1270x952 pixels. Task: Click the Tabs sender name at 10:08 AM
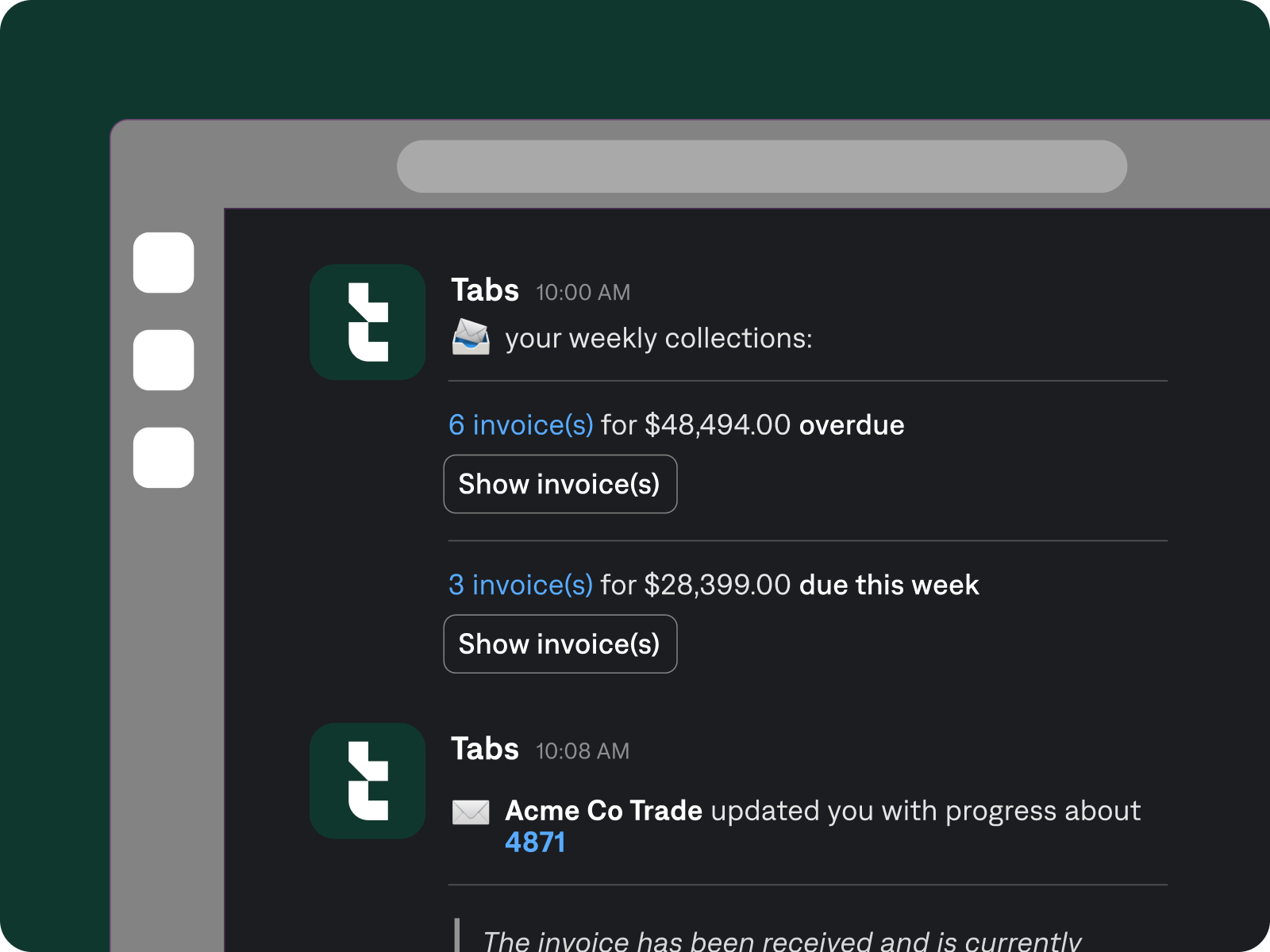tap(485, 749)
